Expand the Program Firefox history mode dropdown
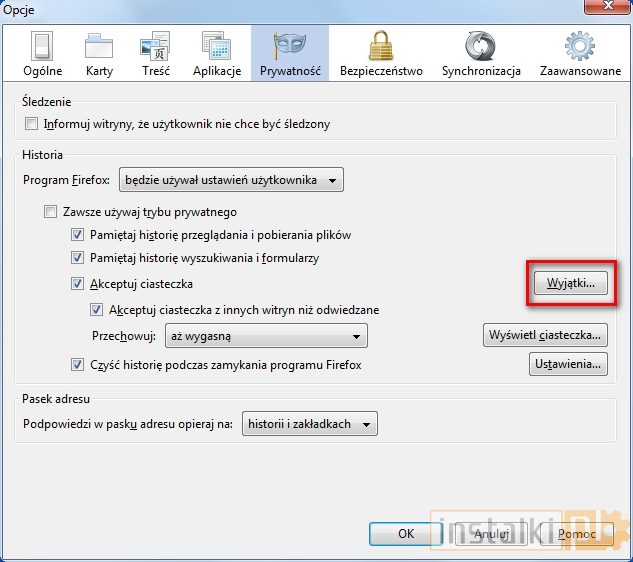This screenshot has width=633, height=562. [231, 180]
